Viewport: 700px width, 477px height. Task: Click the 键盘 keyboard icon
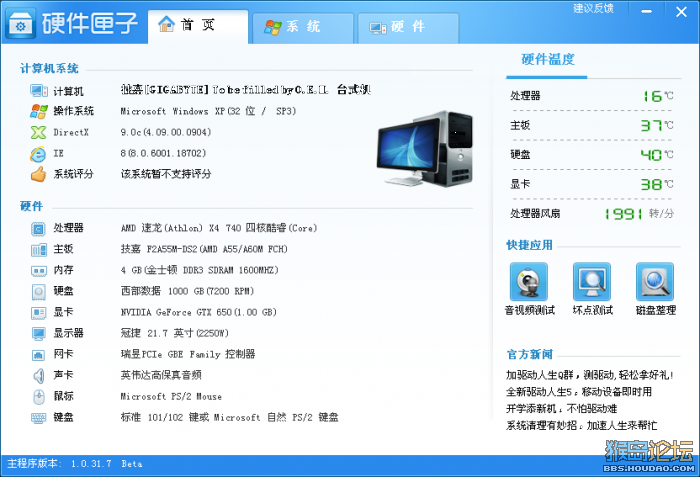click(38, 418)
